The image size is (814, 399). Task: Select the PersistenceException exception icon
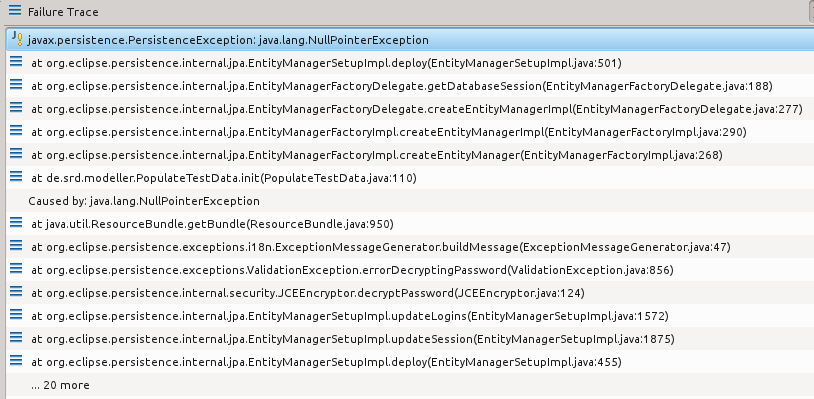point(17,39)
